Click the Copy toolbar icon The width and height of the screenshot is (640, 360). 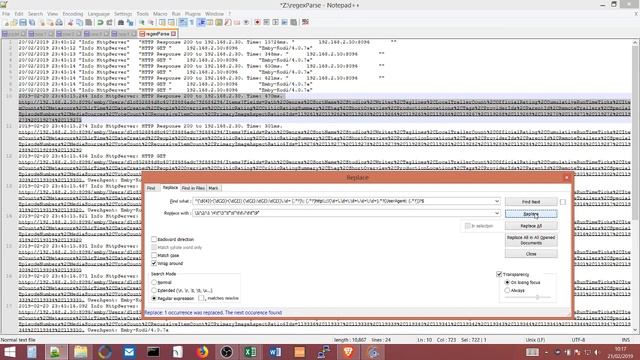79,22
